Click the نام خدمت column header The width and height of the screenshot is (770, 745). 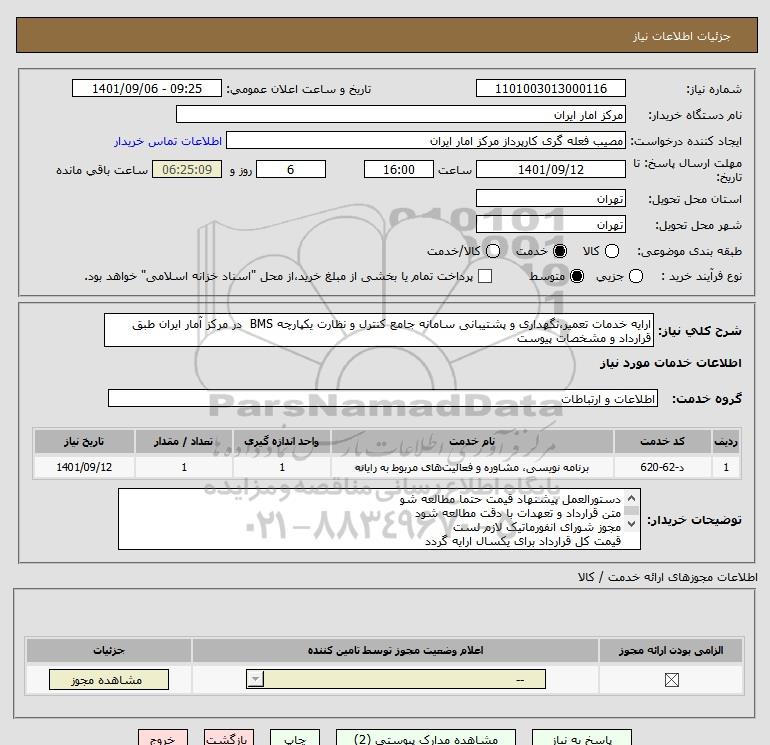pyautogui.click(x=472, y=441)
